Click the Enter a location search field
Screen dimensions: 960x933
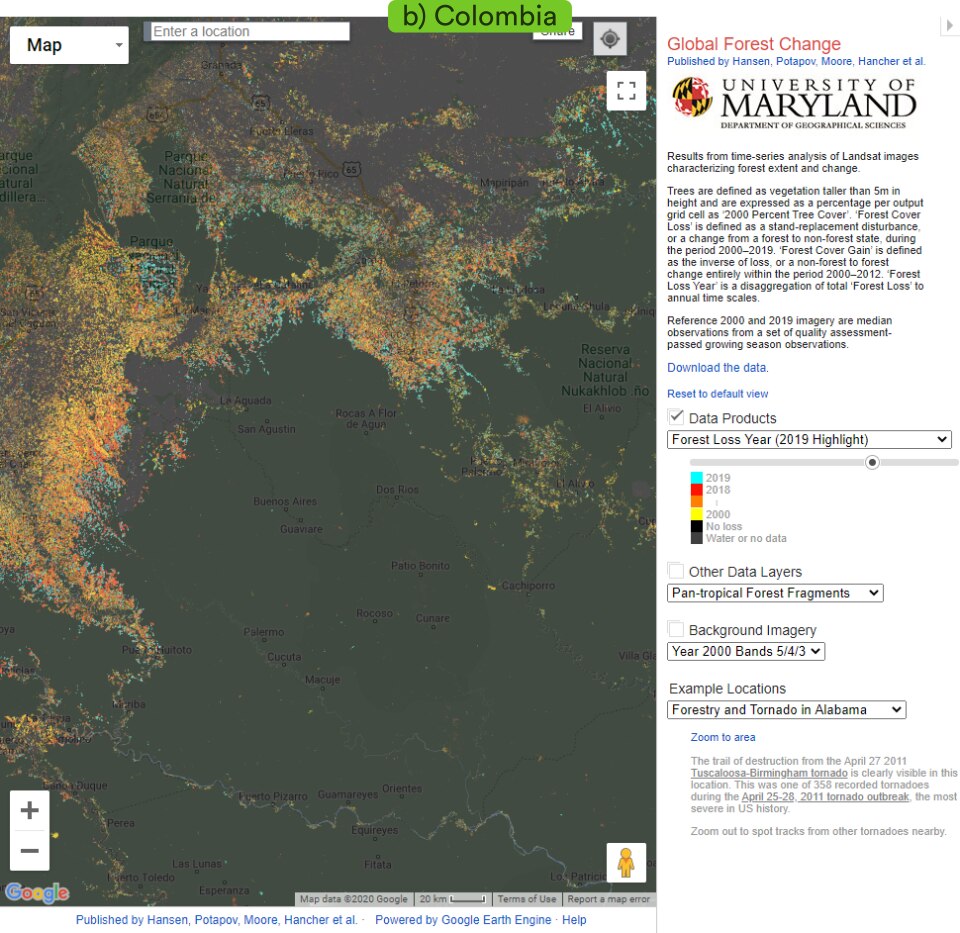[249, 31]
